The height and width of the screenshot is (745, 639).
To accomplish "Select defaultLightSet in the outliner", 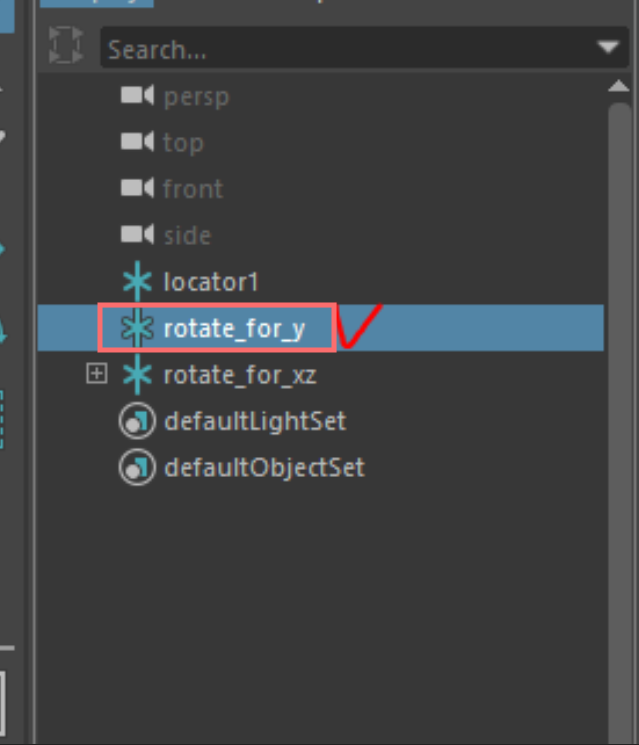I will (x=254, y=421).
